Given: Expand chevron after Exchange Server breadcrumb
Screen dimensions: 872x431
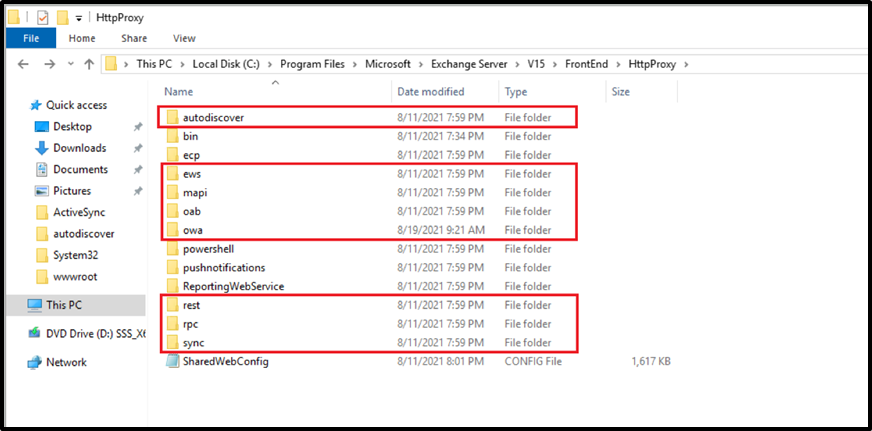Looking at the screenshot, I should (518, 64).
